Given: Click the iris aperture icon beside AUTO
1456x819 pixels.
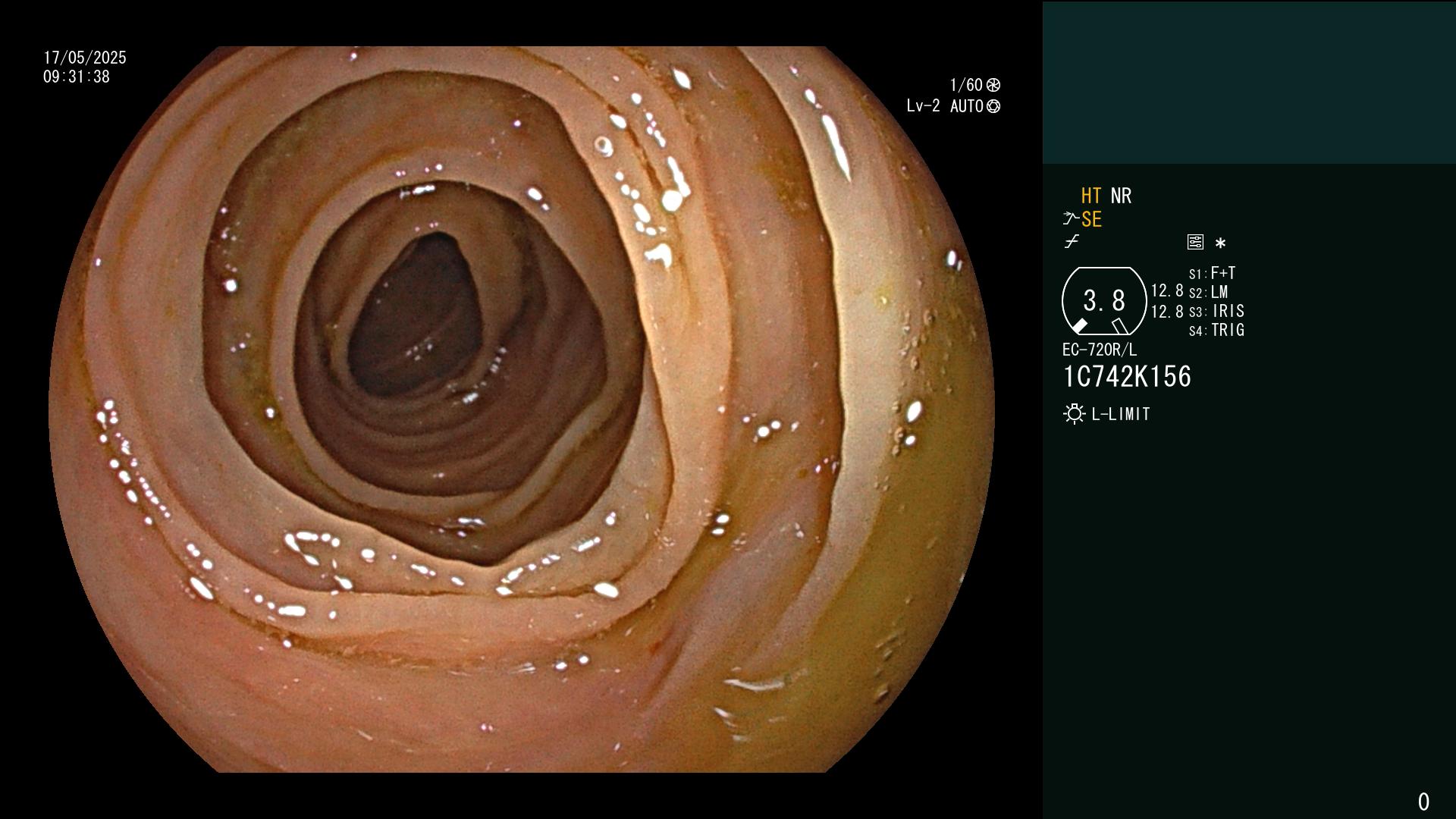Looking at the screenshot, I should 993,106.
